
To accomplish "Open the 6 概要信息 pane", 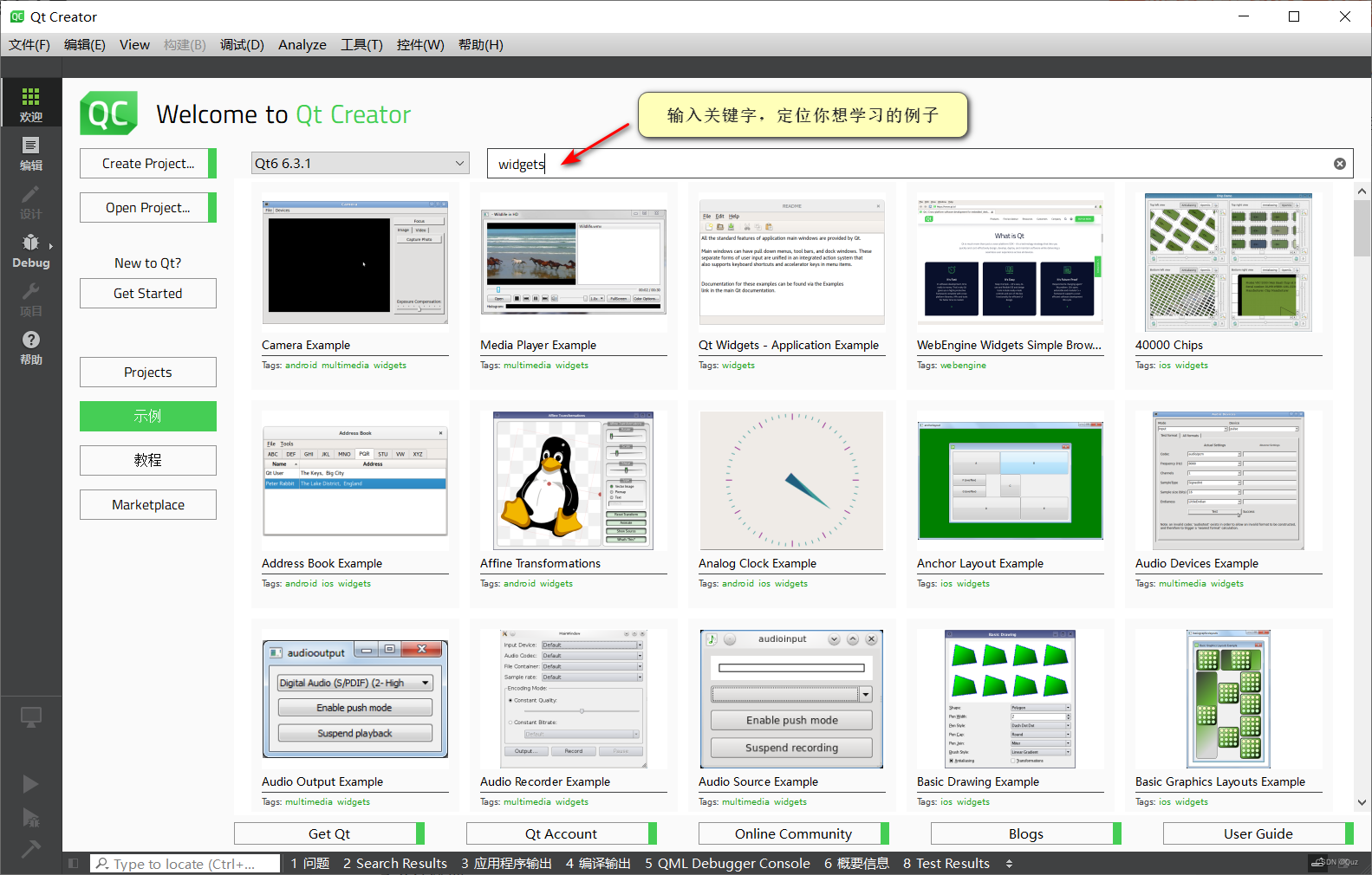I will click(x=856, y=864).
